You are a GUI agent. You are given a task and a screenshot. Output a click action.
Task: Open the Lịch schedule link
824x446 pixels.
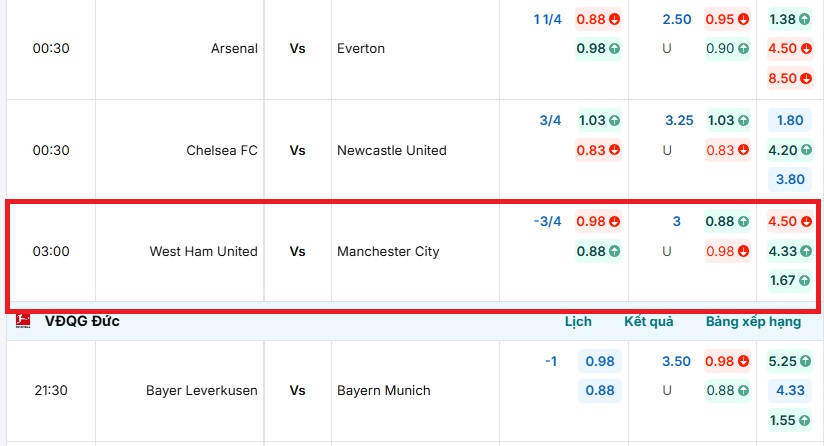coord(578,322)
